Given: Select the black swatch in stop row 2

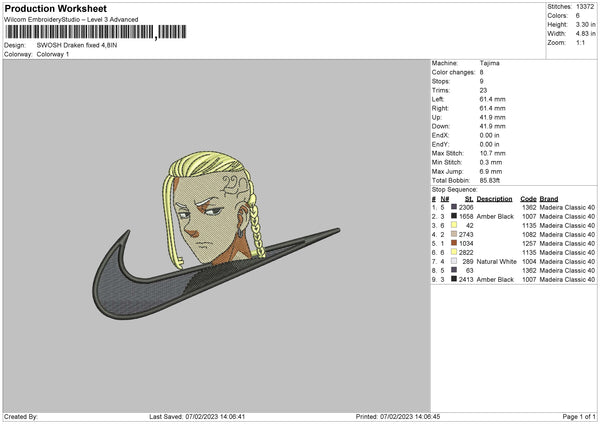Looking at the screenshot, I should (x=454, y=216).
